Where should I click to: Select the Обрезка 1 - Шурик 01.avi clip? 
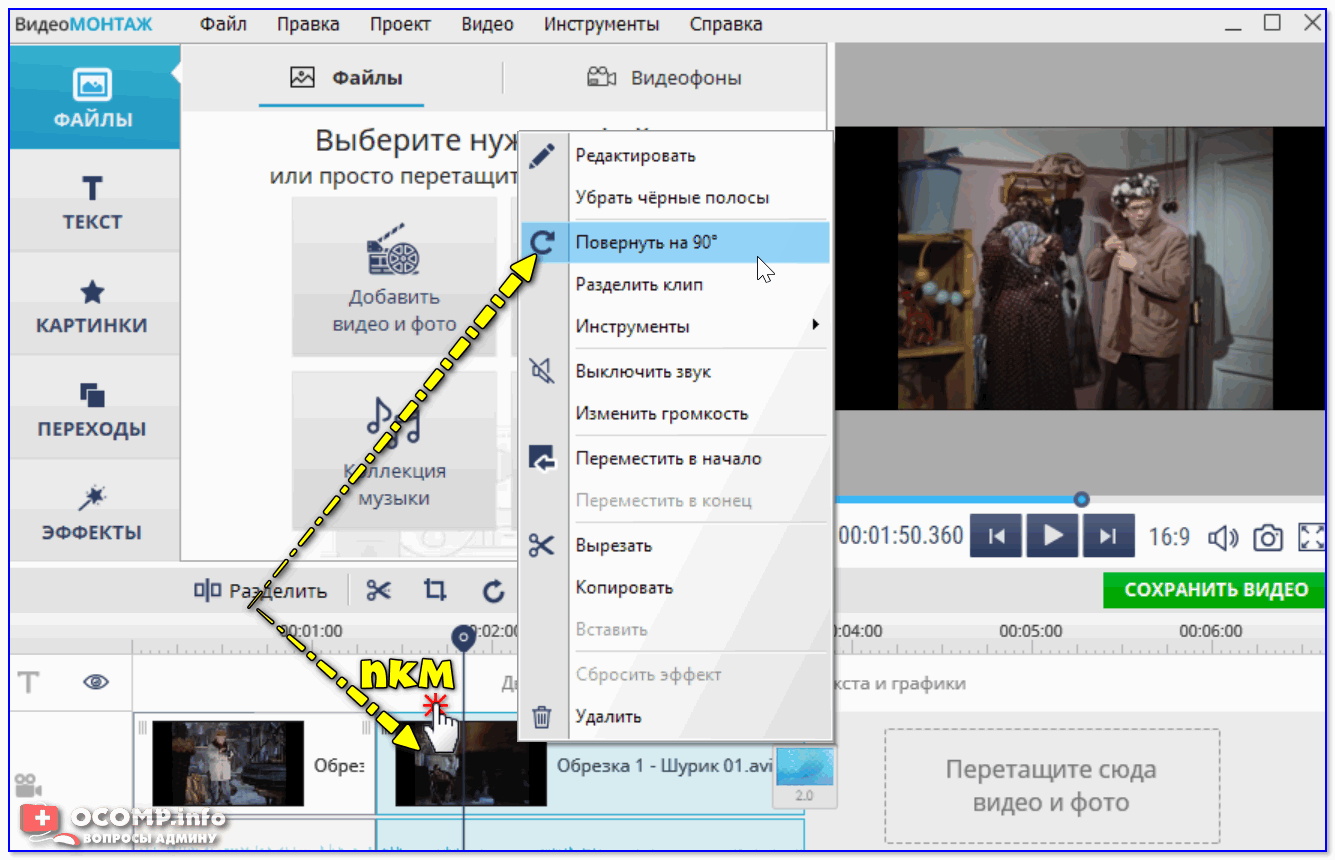590,765
